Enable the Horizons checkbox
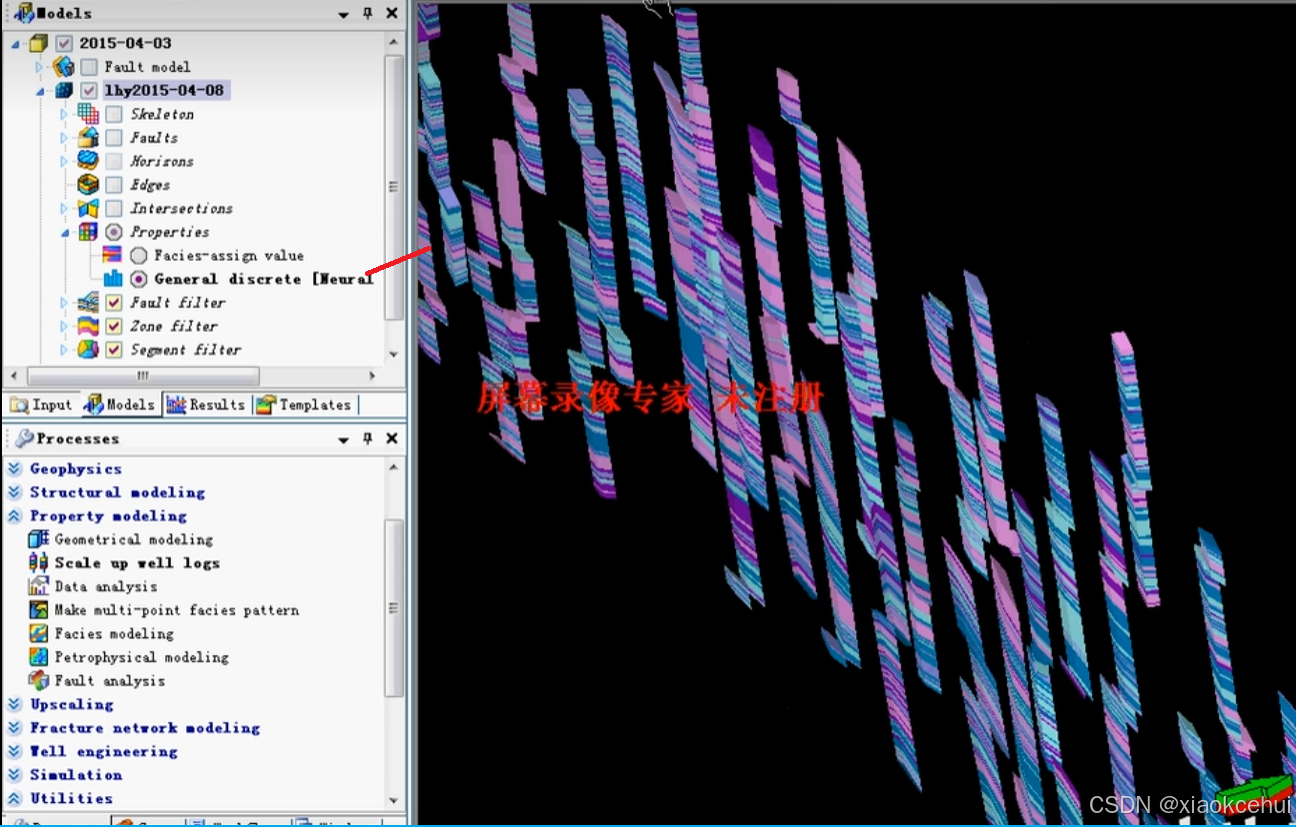Screen dimensions: 1296x827 point(114,161)
